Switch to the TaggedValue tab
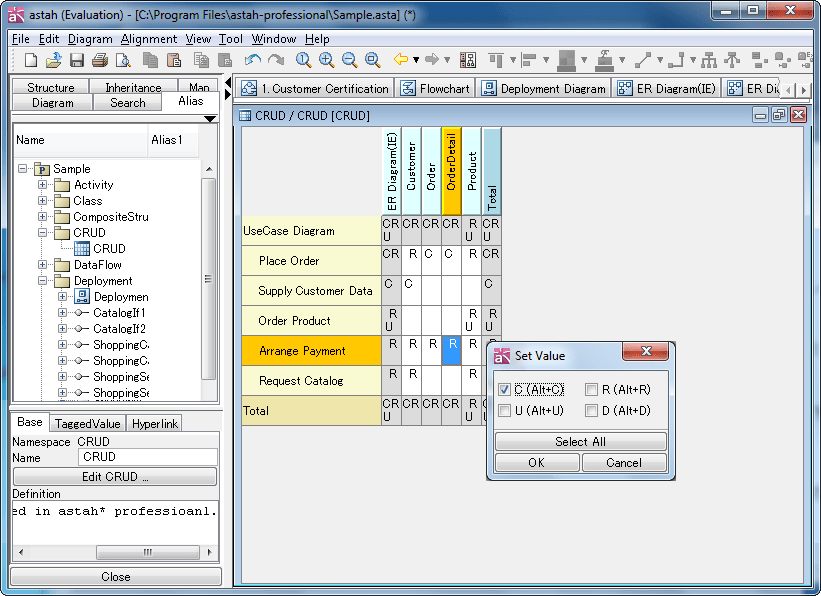Image resolution: width=821 pixels, height=596 pixels. click(x=87, y=424)
